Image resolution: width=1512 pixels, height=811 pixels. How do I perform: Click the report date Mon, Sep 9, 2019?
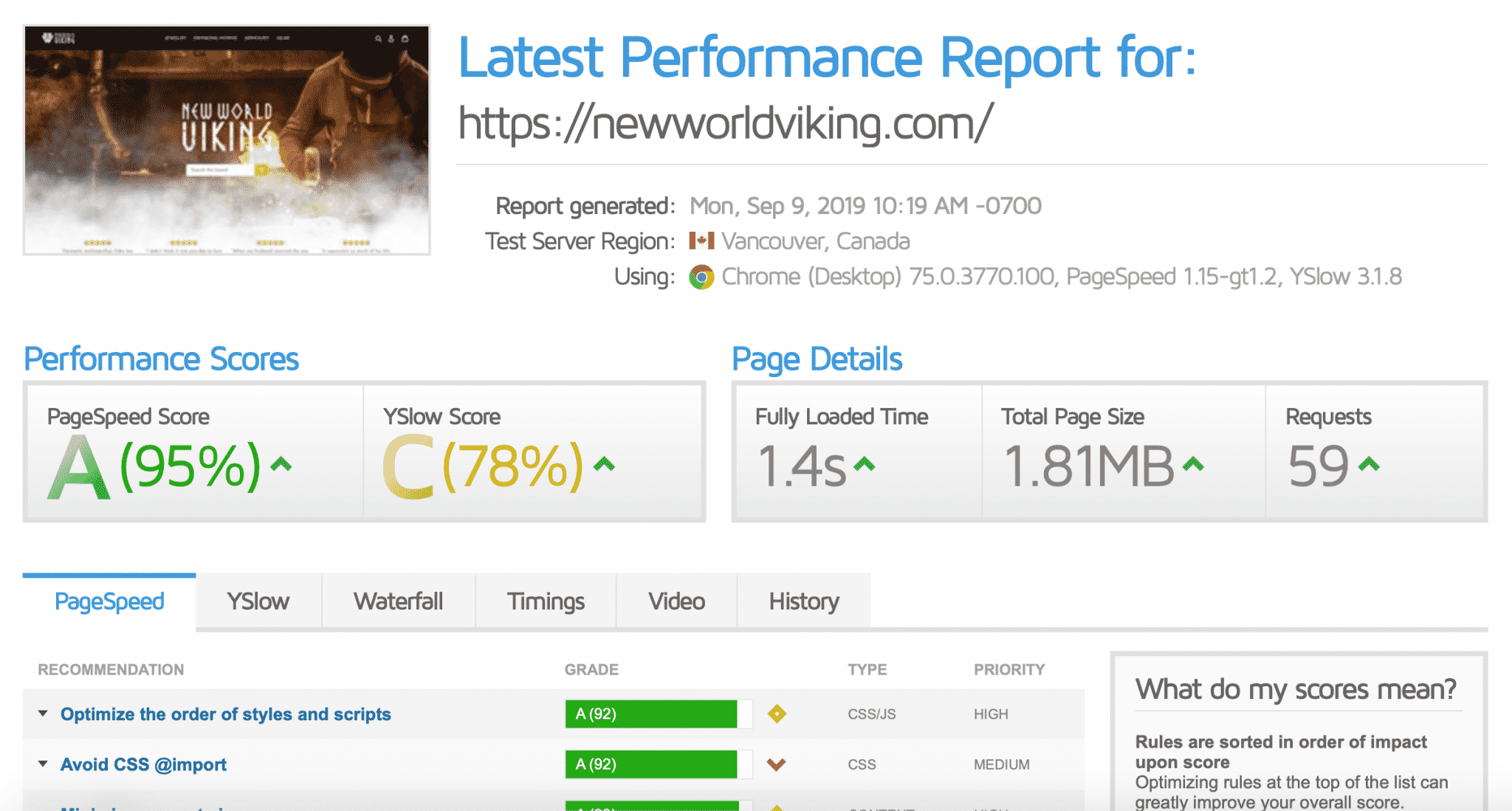click(x=865, y=206)
